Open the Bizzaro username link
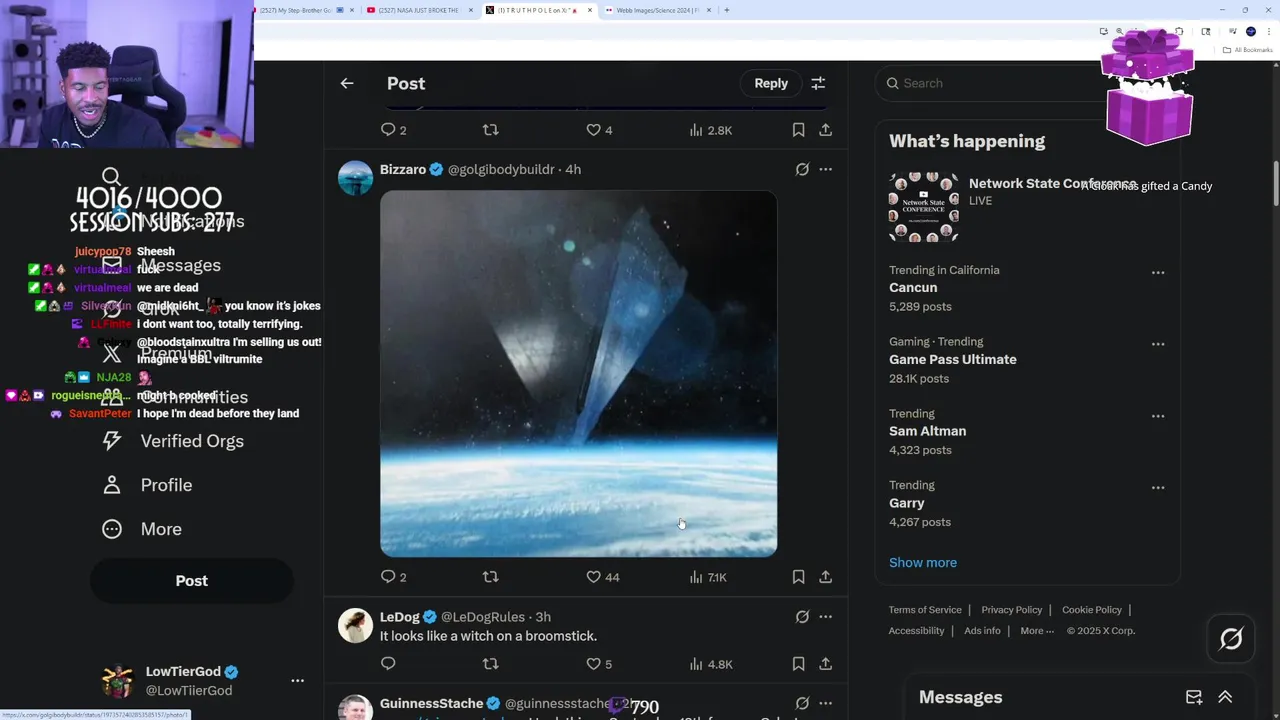Viewport: 1280px width, 720px height. 403,169
